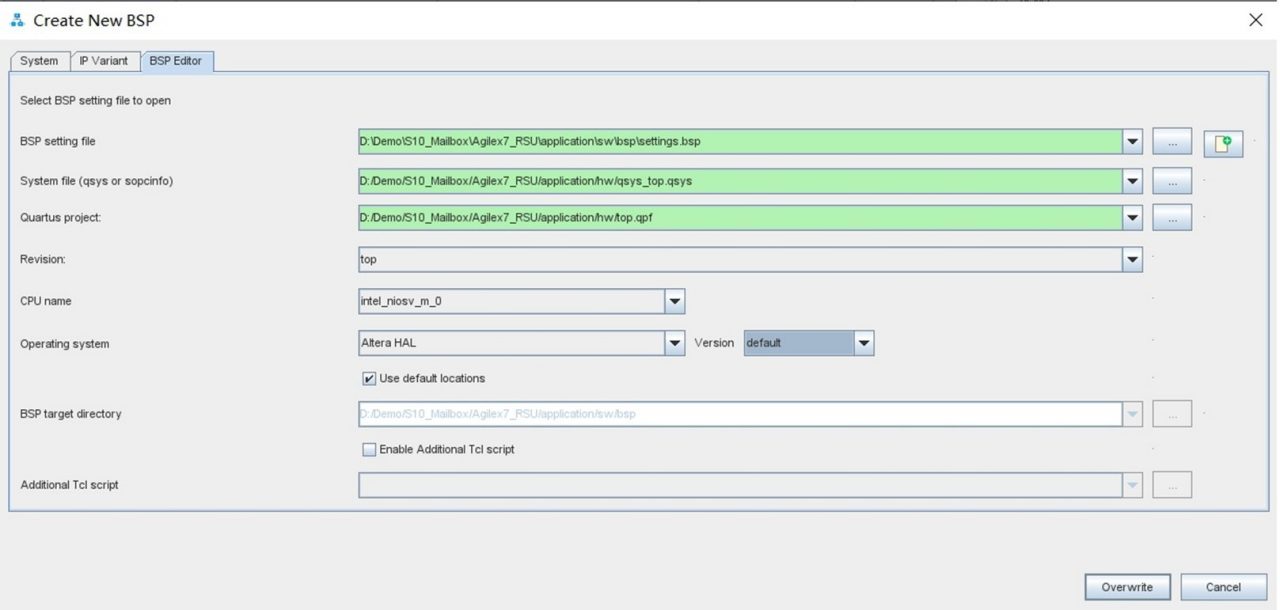Browse for the BSP setting file
Screen dimensions: 1280x610
pyautogui.click(x=1172, y=142)
